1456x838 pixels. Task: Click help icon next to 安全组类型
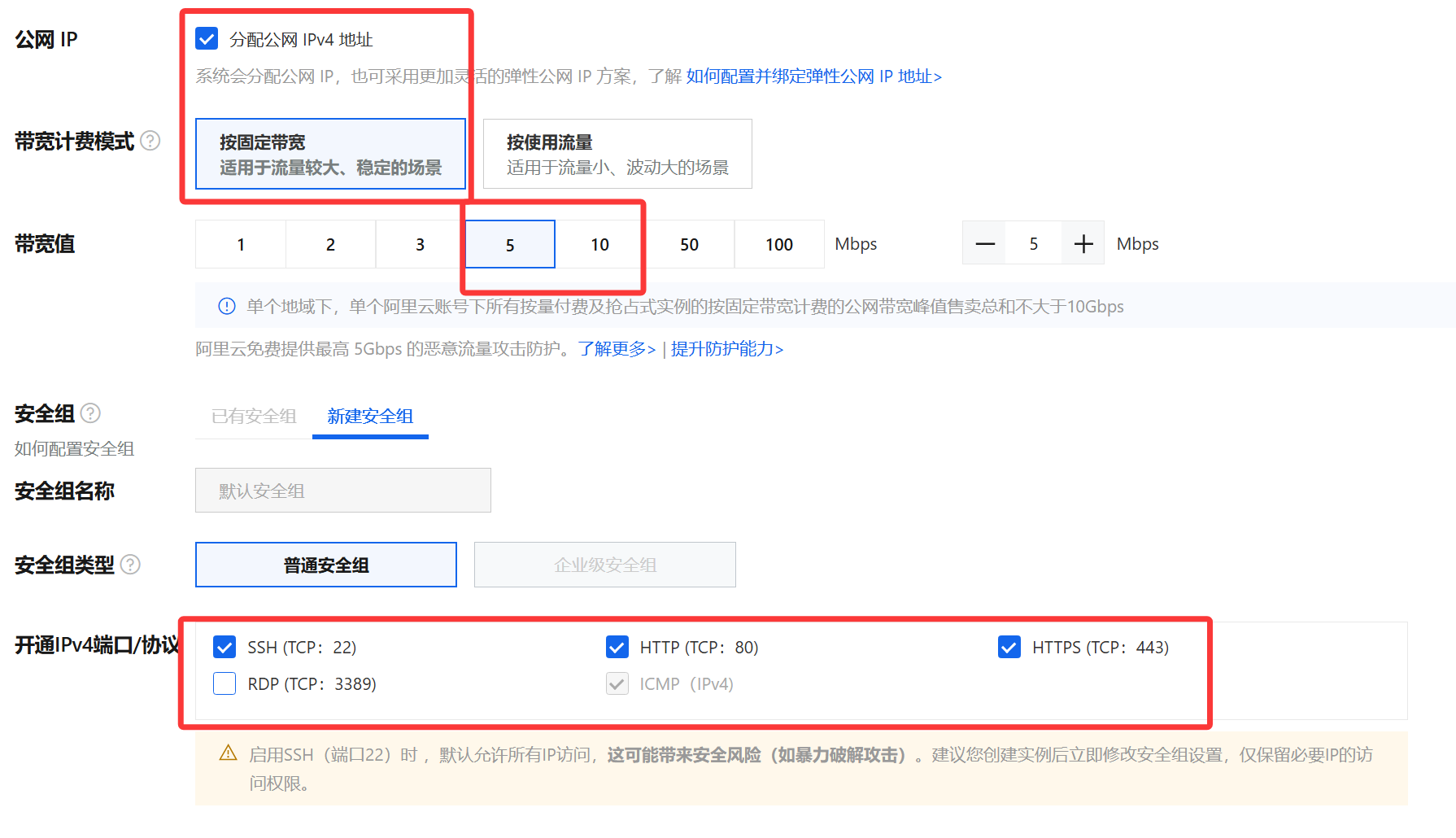(130, 564)
